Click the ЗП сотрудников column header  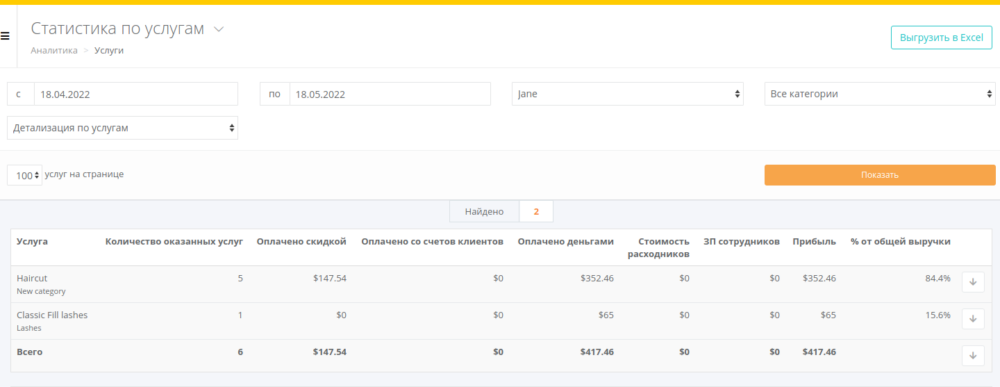coord(742,242)
